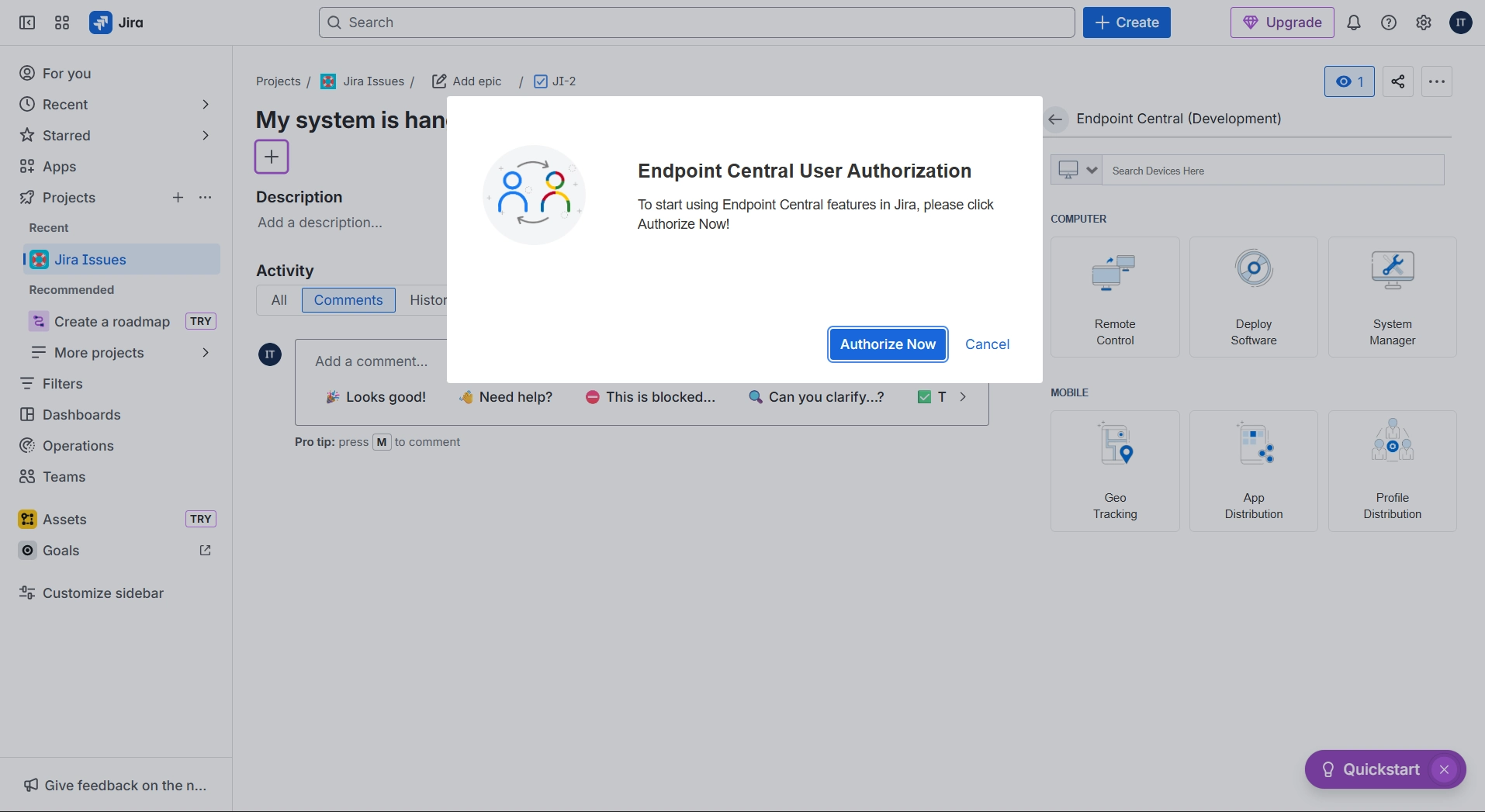Image resolution: width=1485 pixels, height=812 pixels.
Task: Open the Projects more options ellipsis
Action: [x=206, y=198]
